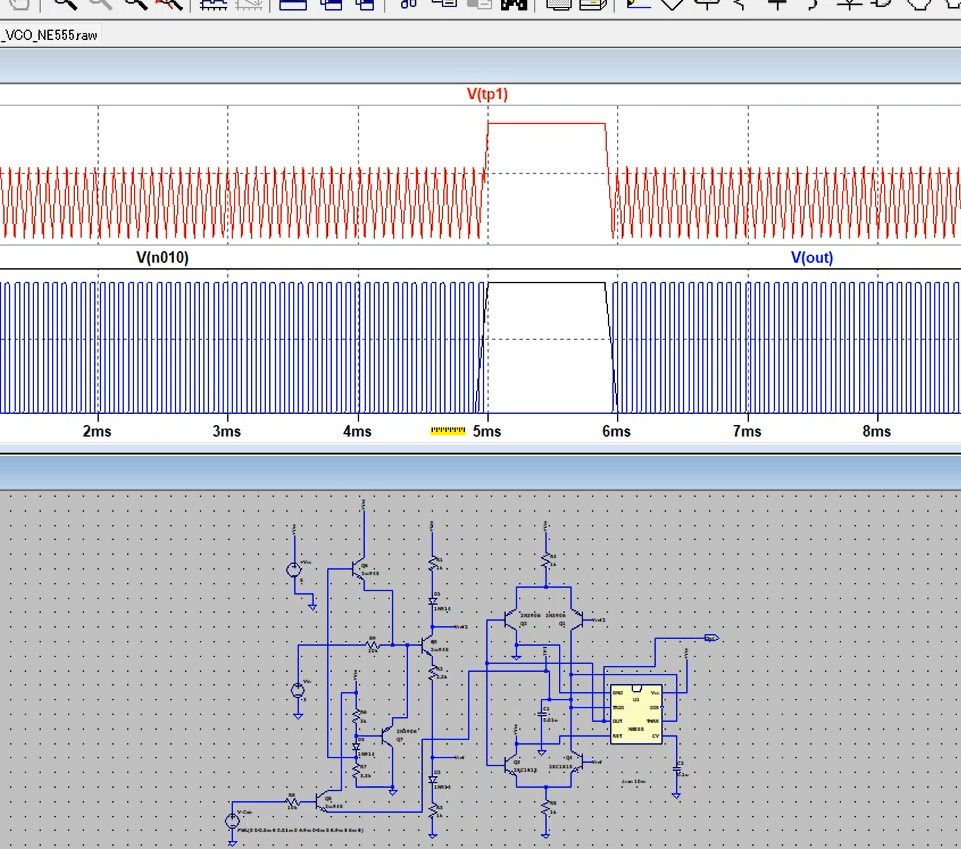Screen dimensions: 961x849
Task: Select the resistor tool in toolbar
Action: pyautogui.click(x=742, y=3)
